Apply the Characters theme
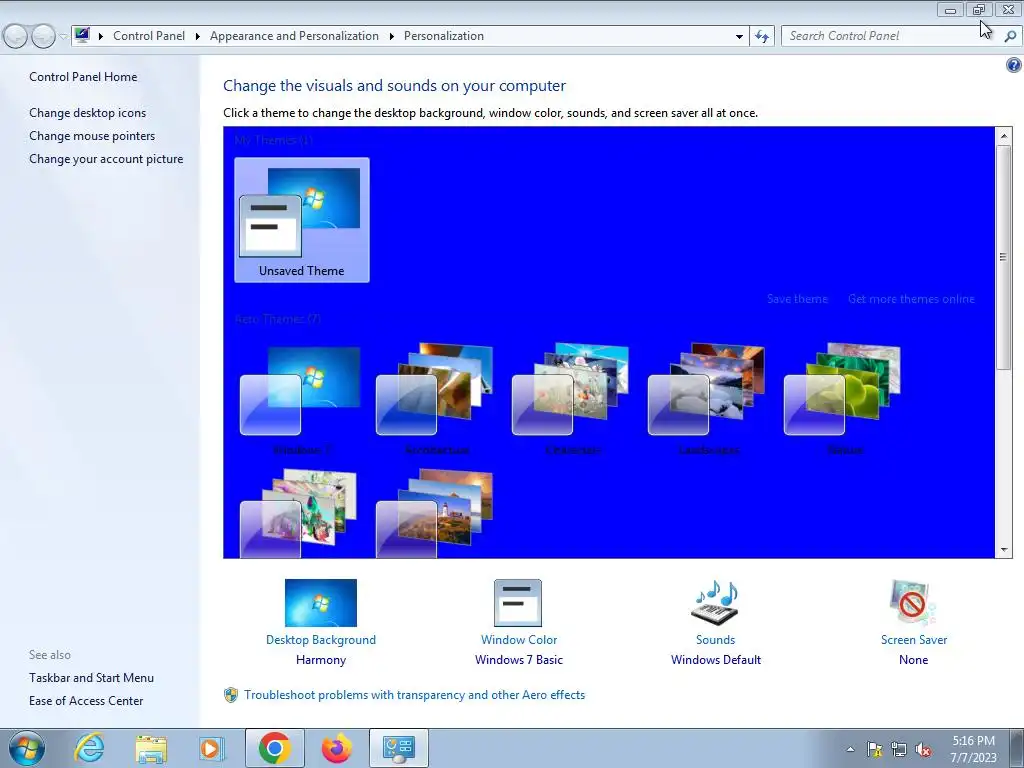Image resolution: width=1024 pixels, height=768 pixels. [x=573, y=400]
